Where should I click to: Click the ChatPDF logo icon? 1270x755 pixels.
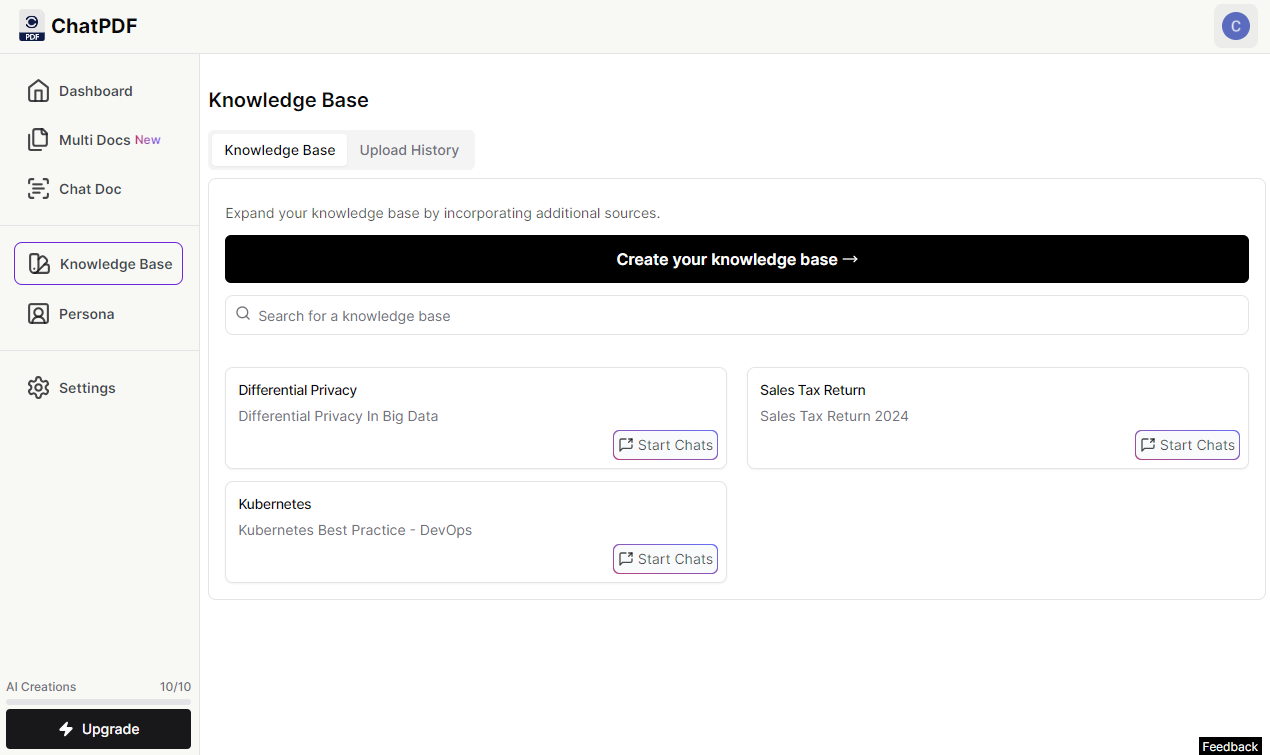(32, 26)
